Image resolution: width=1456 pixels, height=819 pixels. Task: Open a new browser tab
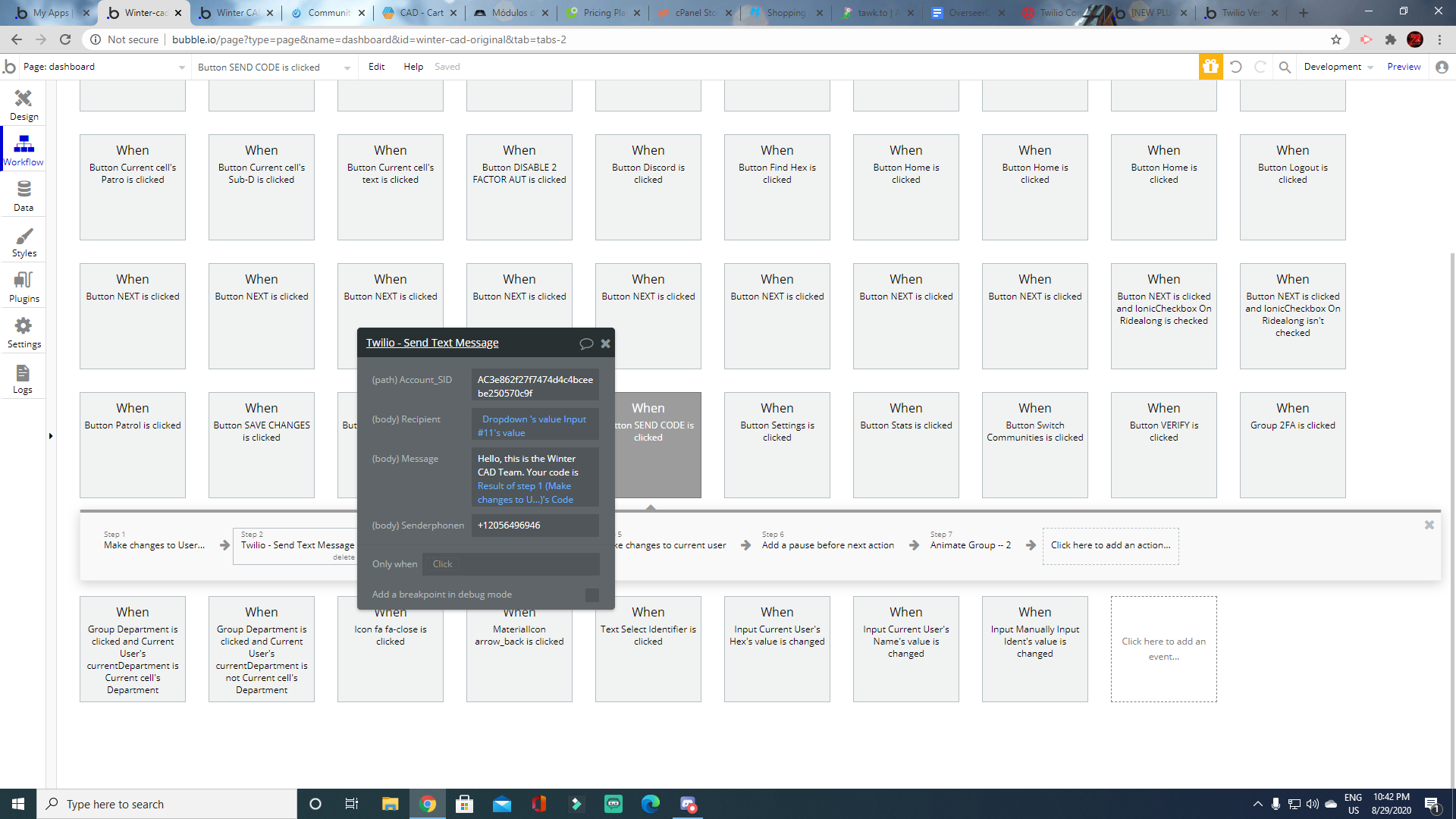point(1304,13)
